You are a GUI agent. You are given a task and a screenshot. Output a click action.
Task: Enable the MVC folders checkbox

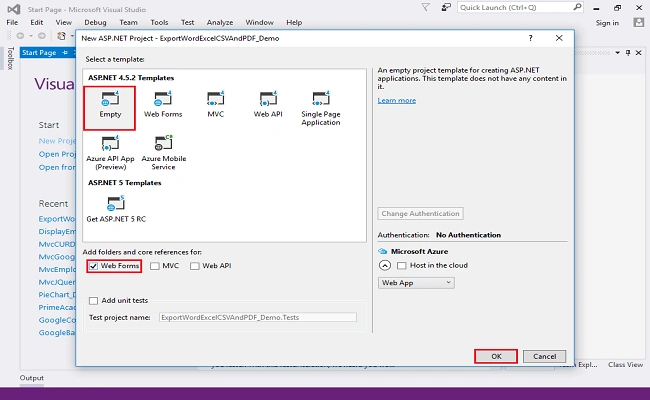coord(155,266)
